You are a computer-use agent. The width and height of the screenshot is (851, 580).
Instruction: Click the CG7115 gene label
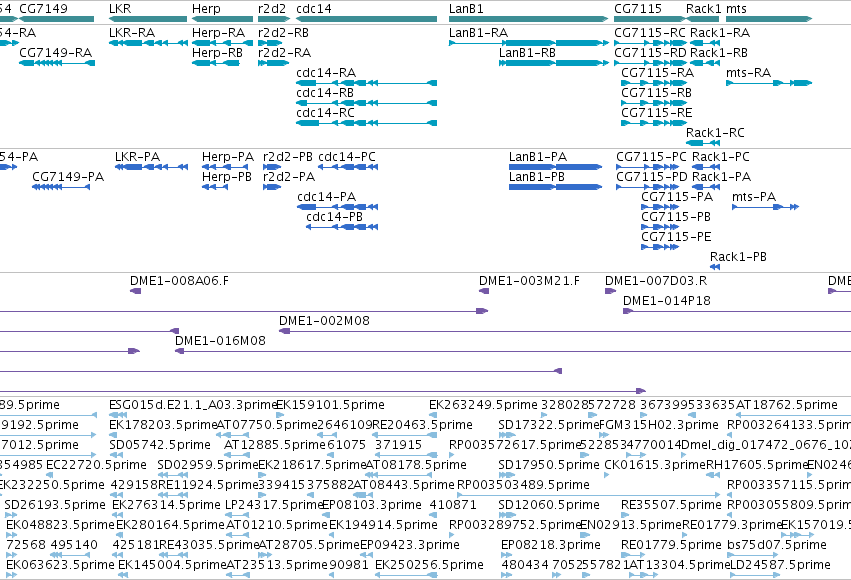[x=638, y=9]
